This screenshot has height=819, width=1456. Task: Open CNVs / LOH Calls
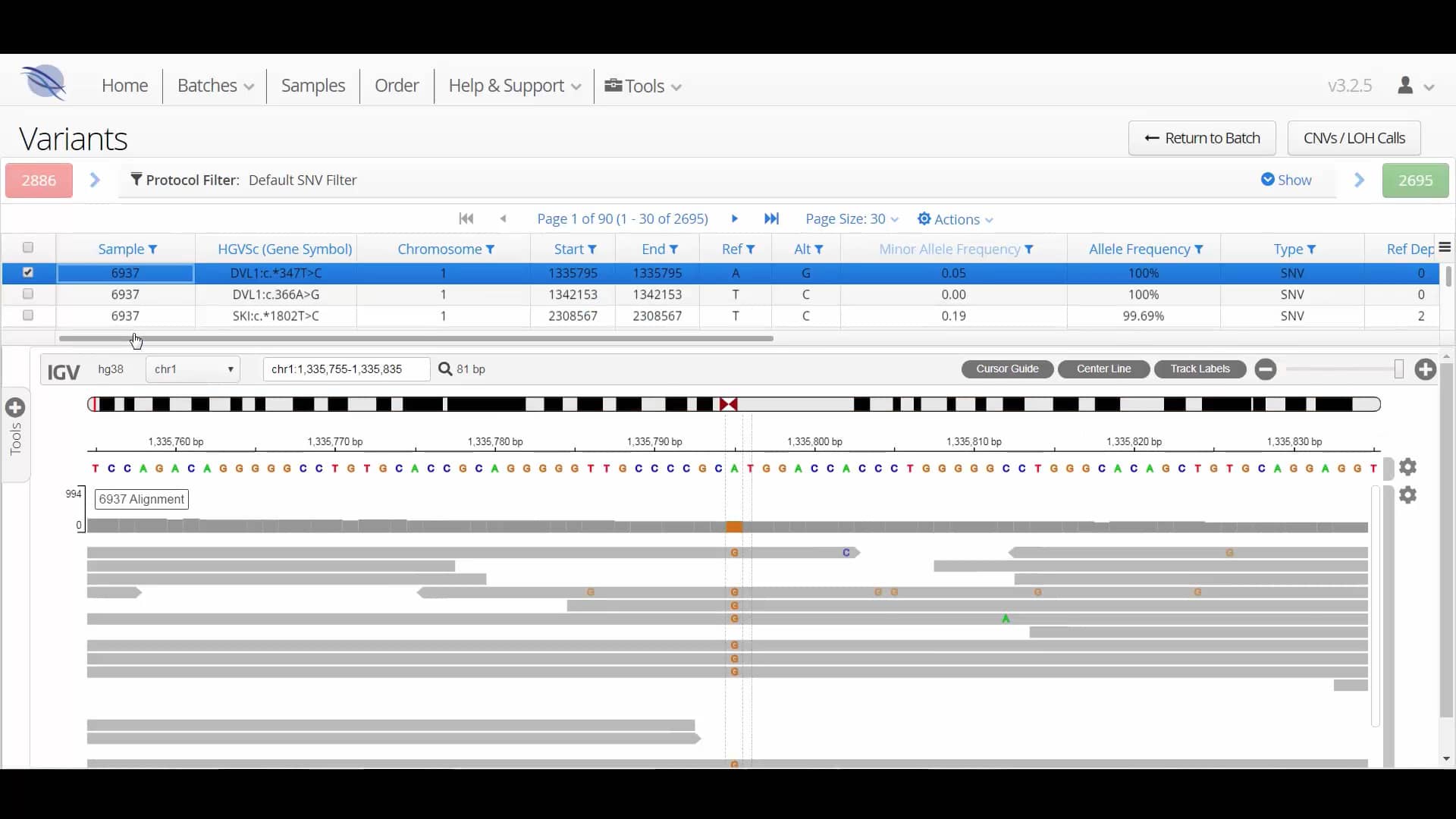[x=1354, y=138]
